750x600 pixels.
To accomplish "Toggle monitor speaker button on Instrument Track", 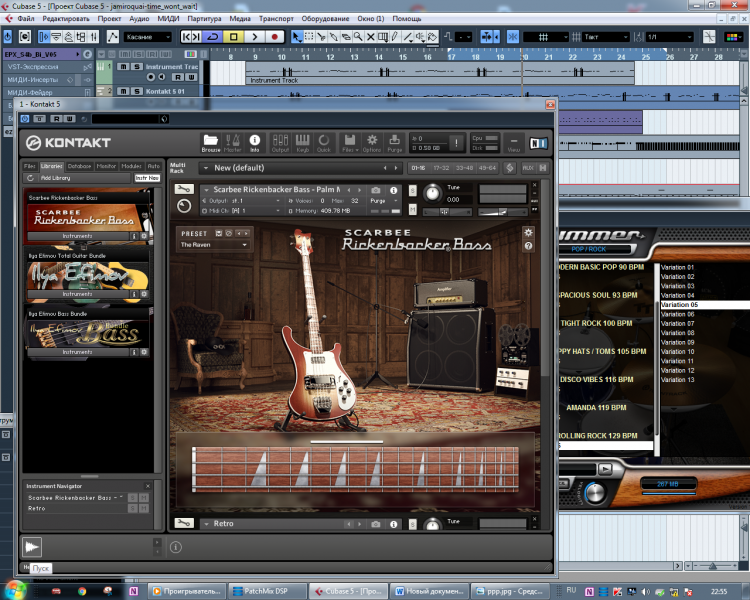I will 162,77.
